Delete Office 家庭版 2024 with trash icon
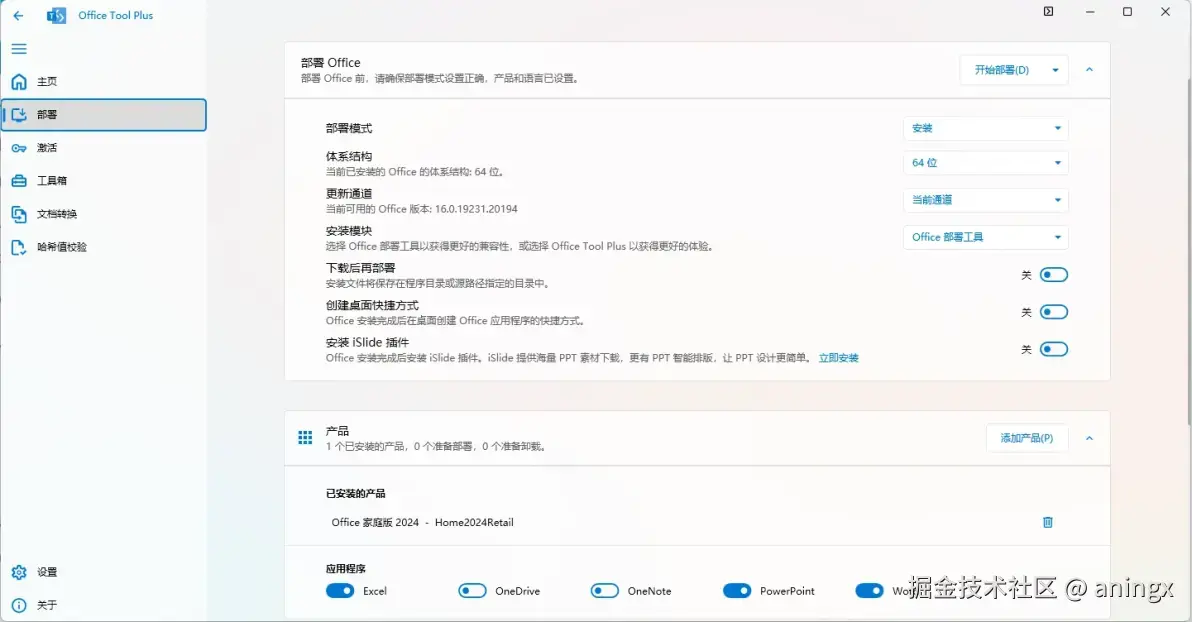This screenshot has height=622, width=1192. [x=1048, y=522]
